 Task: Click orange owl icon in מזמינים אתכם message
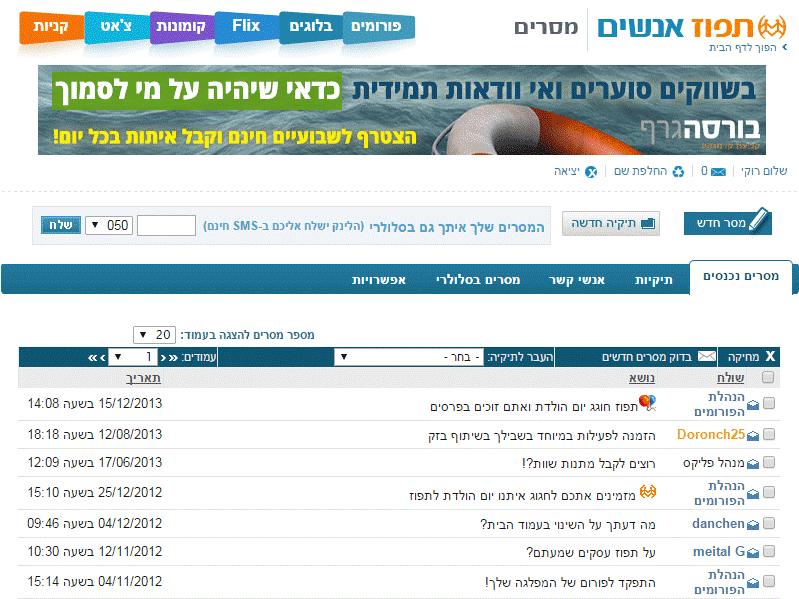tap(648, 492)
